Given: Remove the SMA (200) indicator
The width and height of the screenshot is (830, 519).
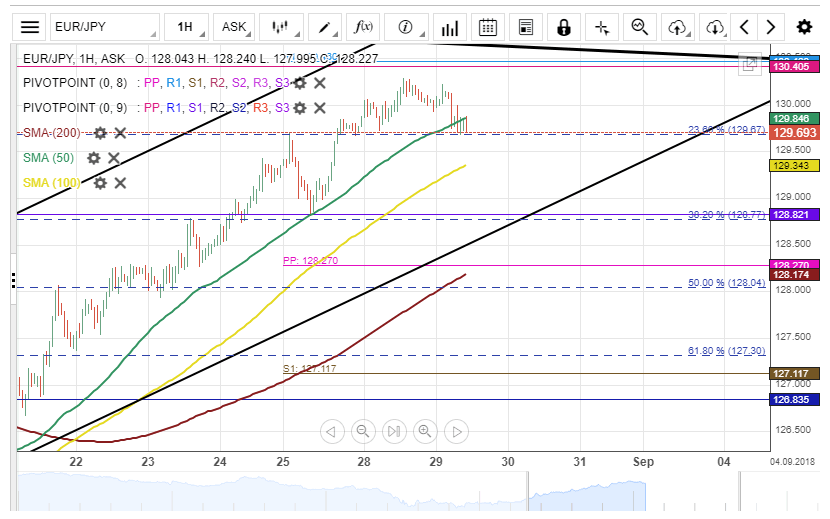Looking at the screenshot, I should tap(120, 133).
